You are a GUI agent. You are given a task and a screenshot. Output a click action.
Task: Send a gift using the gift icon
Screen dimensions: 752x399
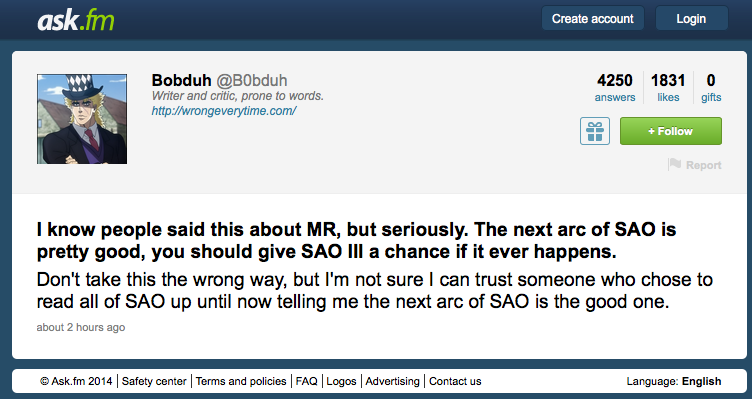[595, 131]
